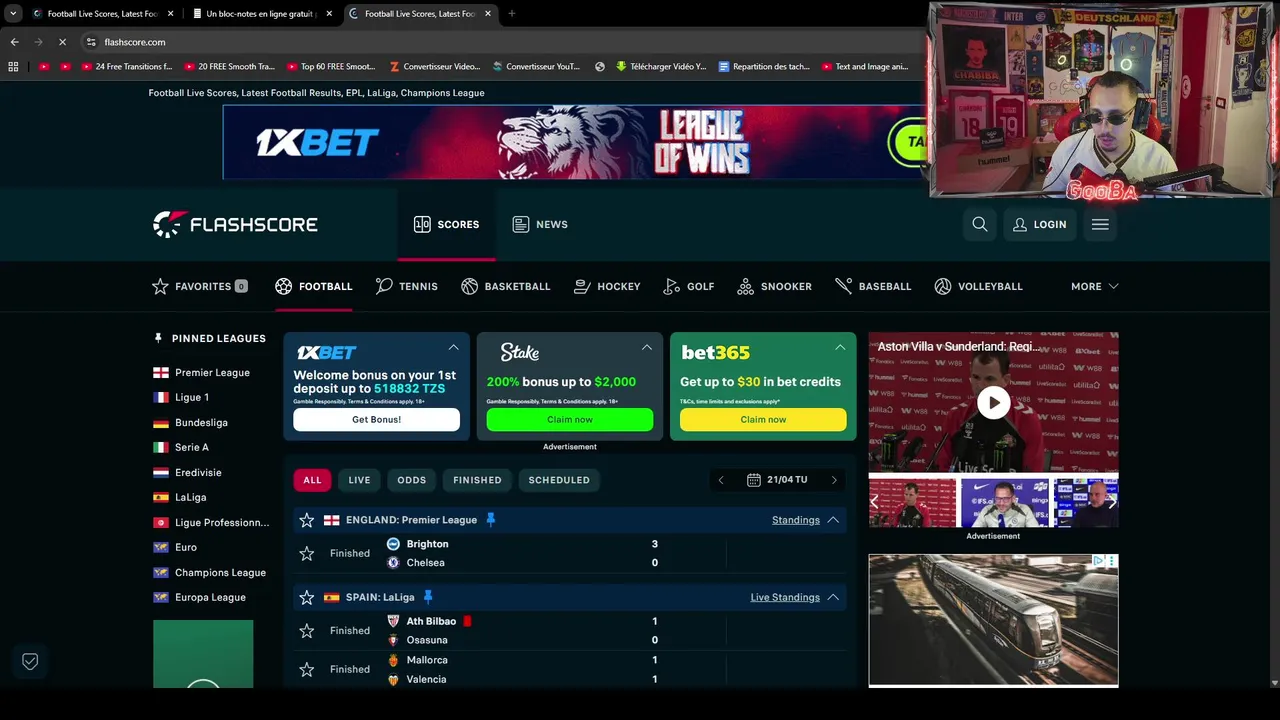Select the Tennis sport tab
Image resolution: width=1280 pixels, height=720 pixels.
[407, 286]
